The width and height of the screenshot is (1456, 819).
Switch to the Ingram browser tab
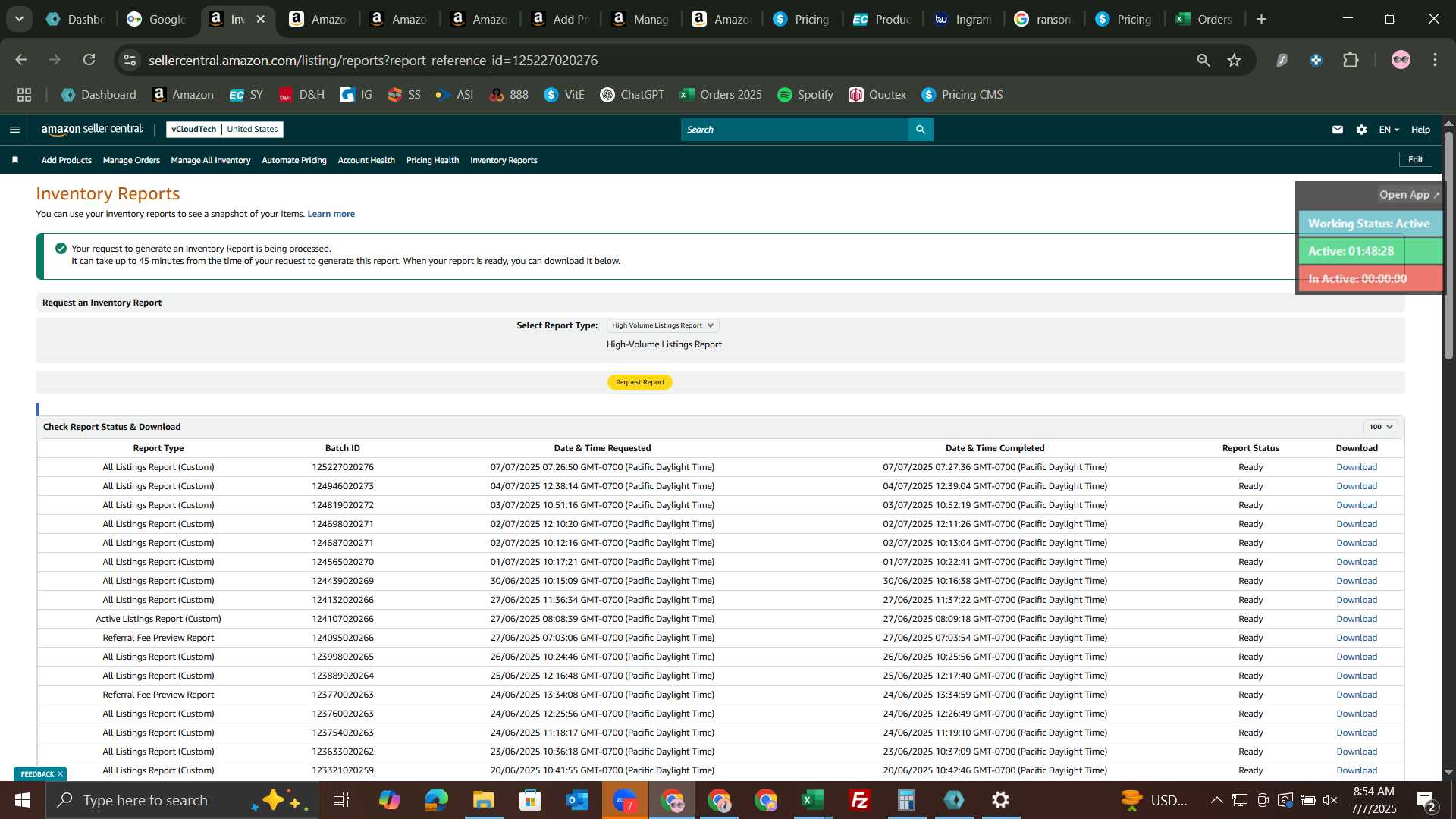coord(963,19)
